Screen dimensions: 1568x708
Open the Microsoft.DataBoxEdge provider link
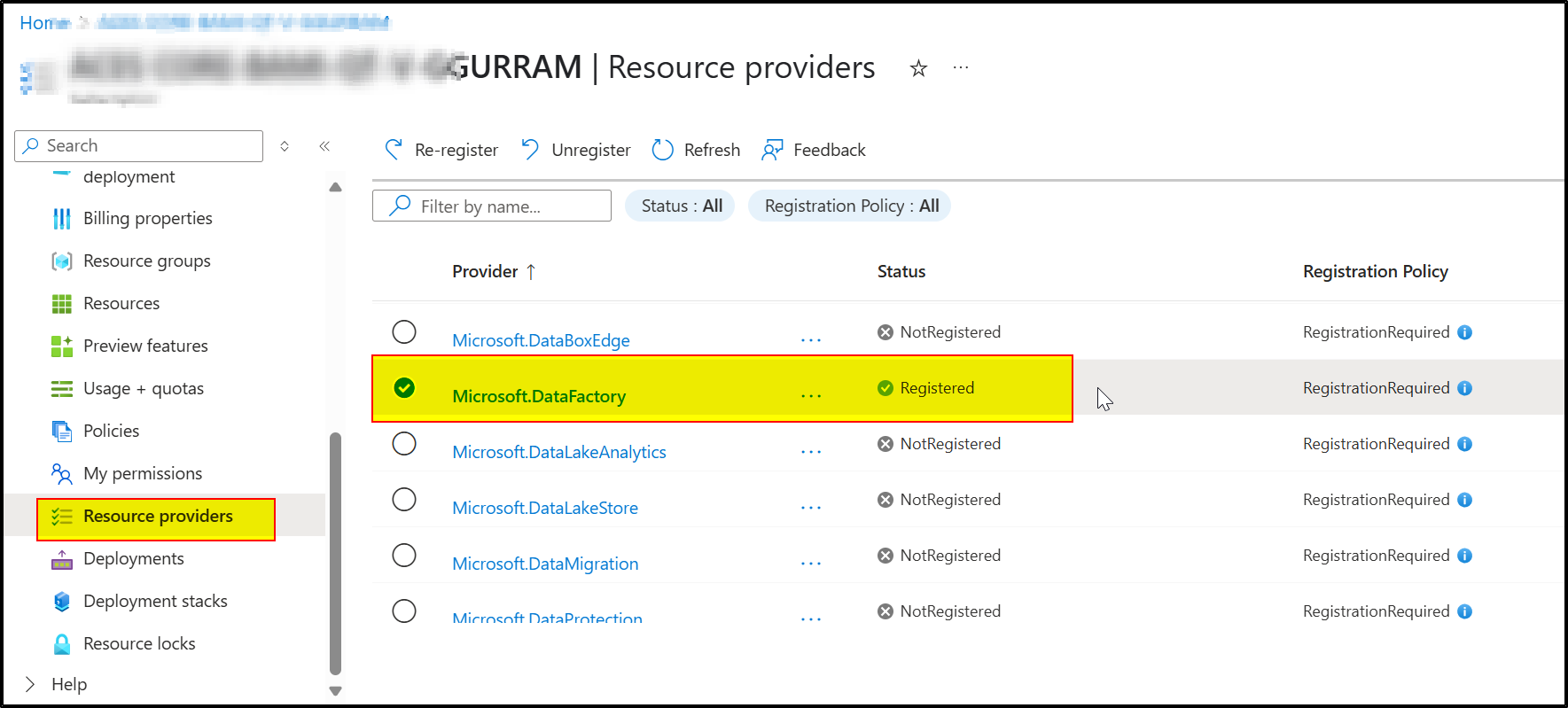[541, 340]
